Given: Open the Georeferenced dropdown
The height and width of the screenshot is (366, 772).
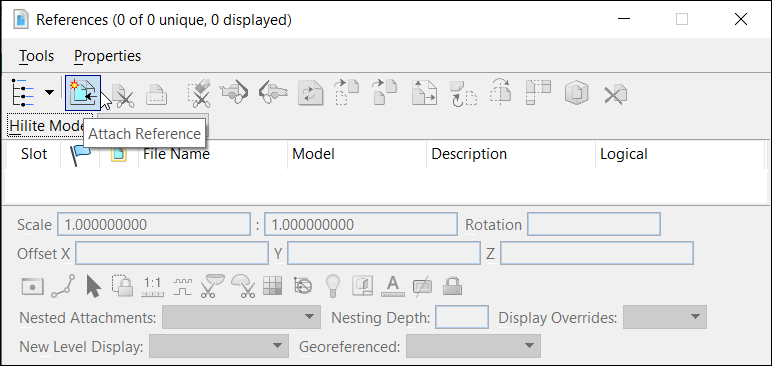Looking at the screenshot, I should (x=473, y=346).
